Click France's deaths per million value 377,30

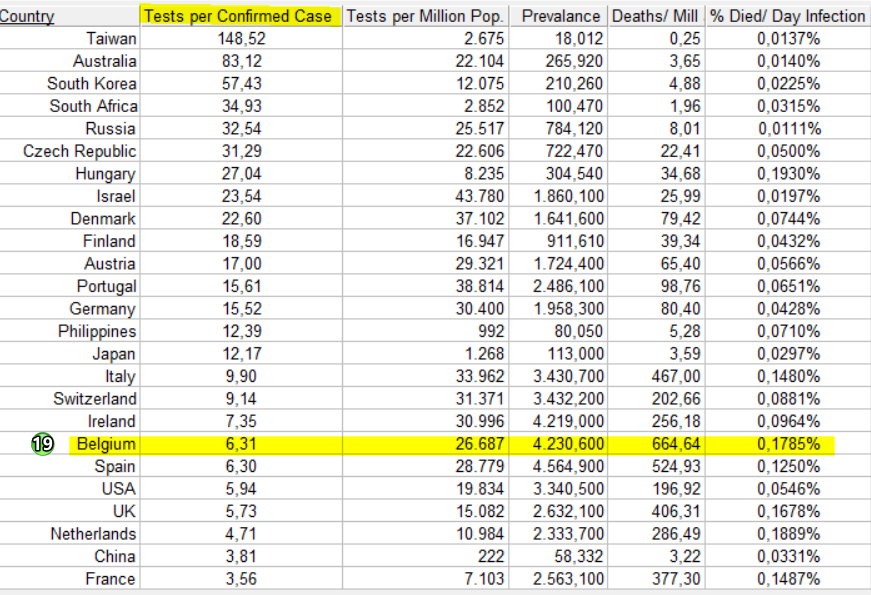[x=676, y=579]
